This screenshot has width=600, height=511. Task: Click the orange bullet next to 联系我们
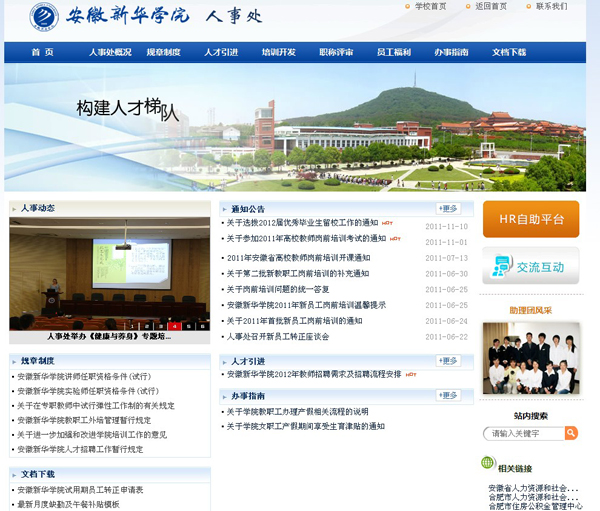click(x=528, y=7)
